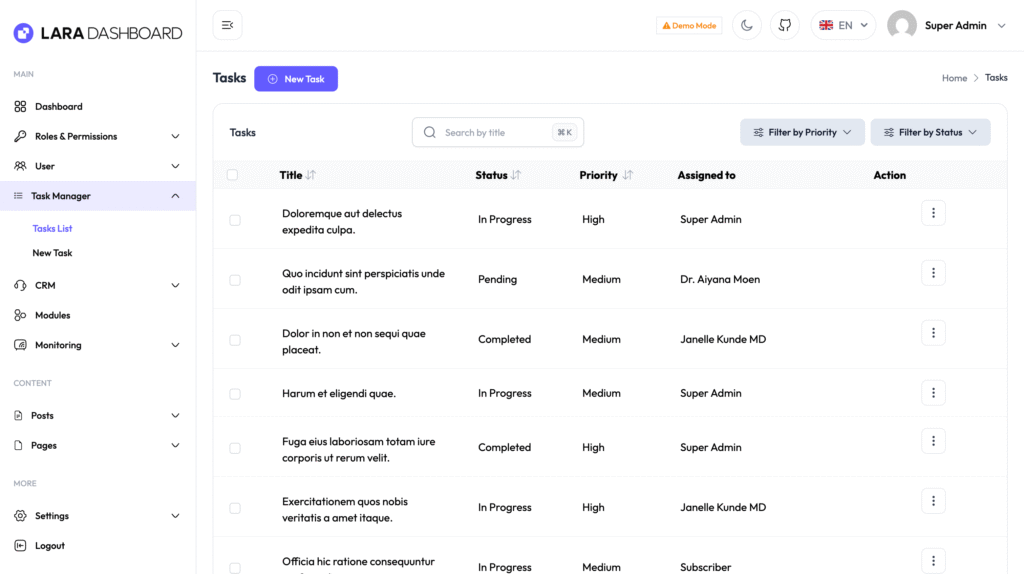Screen dimensions: 1024x574
Task: Click the Dashboard grid icon in sidebar
Action: pyautogui.click(x=20, y=106)
